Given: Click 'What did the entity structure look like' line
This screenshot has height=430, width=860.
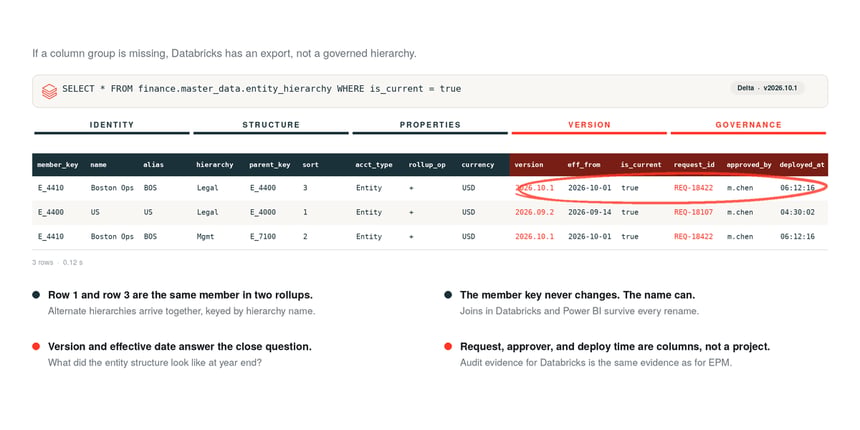Looking at the screenshot, I should [155, 363].
